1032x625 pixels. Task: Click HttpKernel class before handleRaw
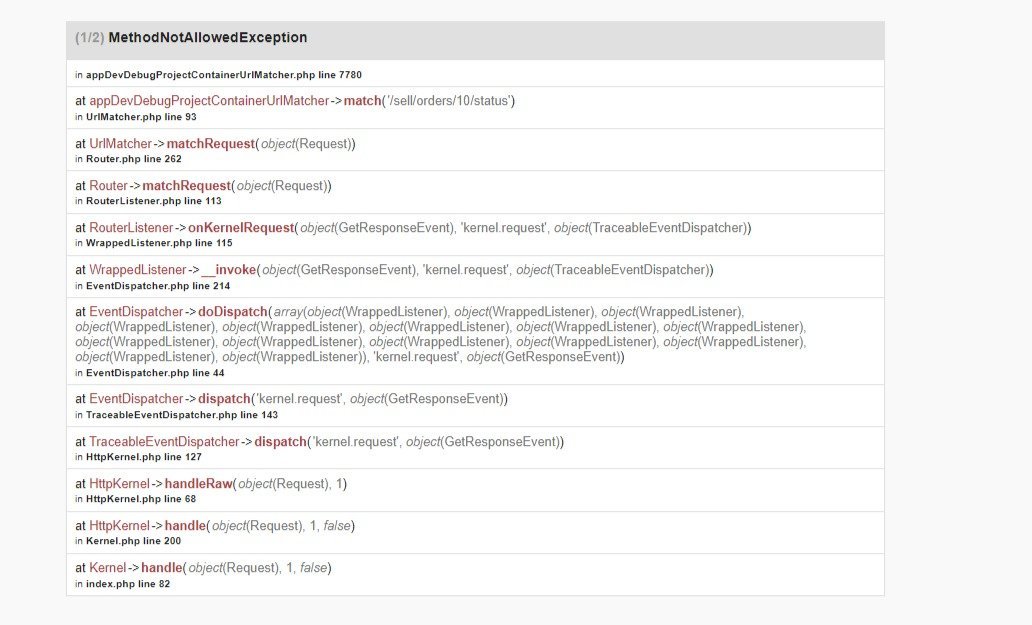pyautogui.click(x=119, y=484)
